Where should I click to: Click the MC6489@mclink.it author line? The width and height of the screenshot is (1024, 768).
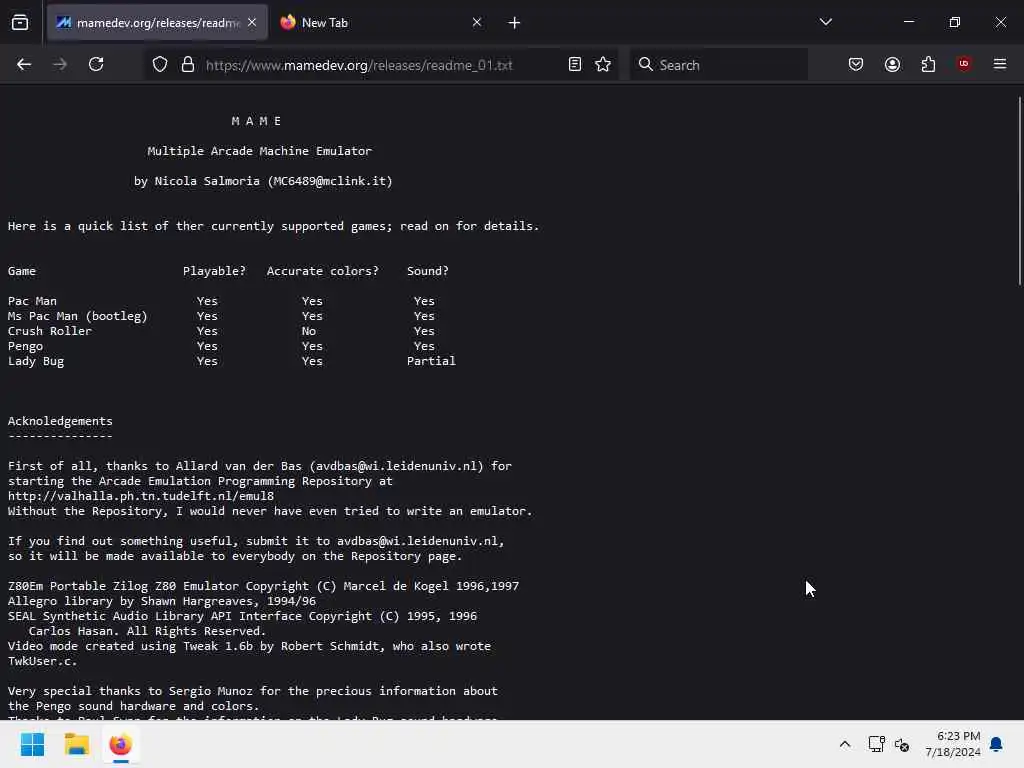pos(263,181)
